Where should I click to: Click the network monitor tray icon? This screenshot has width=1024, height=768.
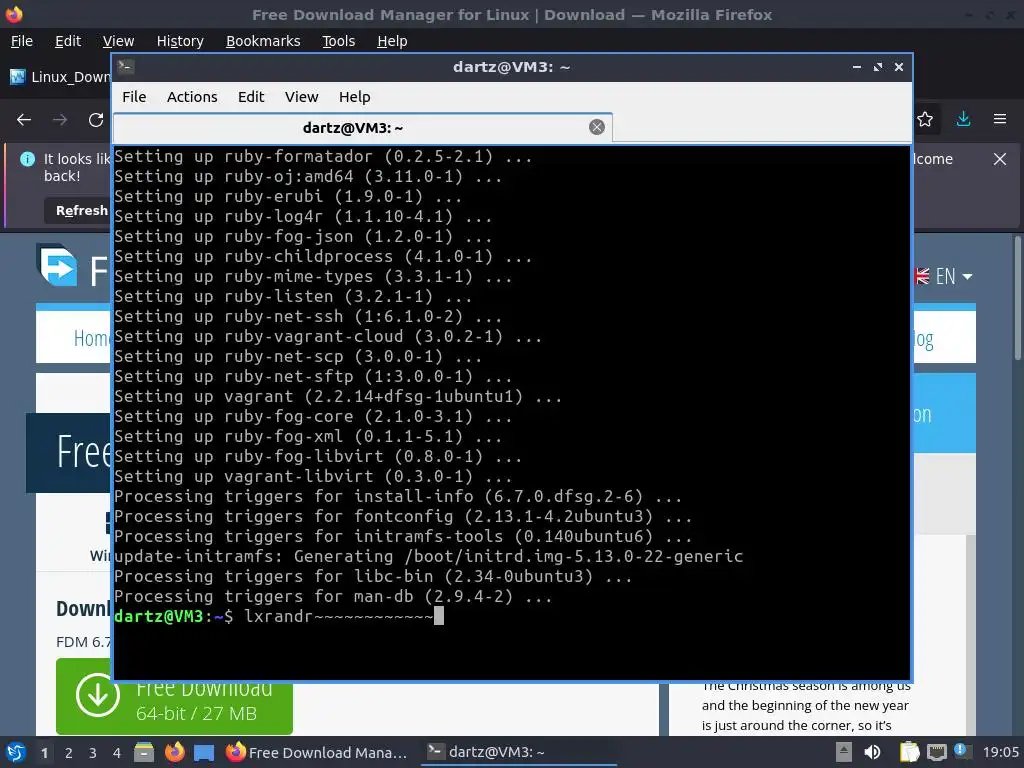tap(936, 752)
